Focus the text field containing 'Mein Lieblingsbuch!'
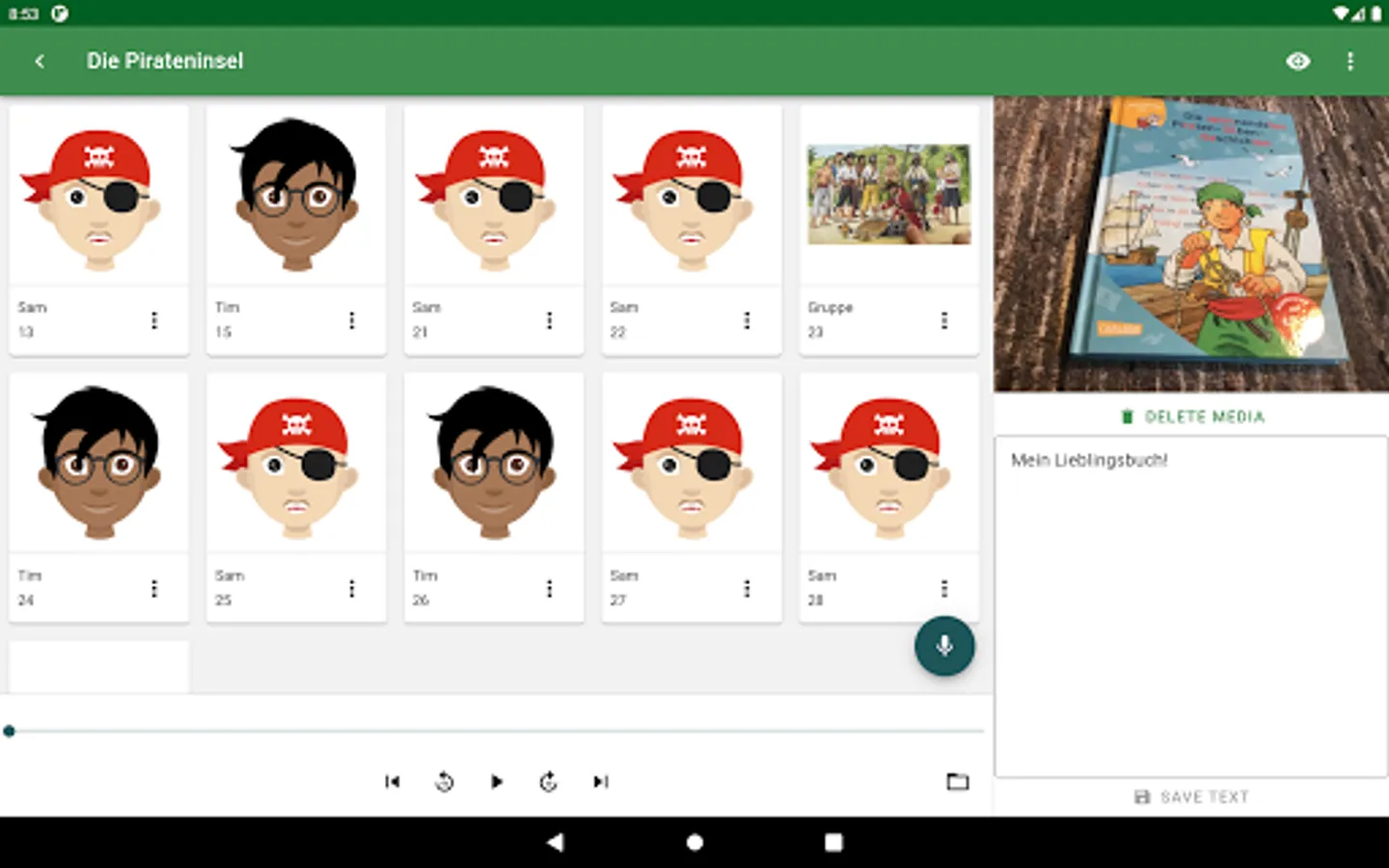The height and width of the screenshot is (868, 1389). pos(1191,607)
